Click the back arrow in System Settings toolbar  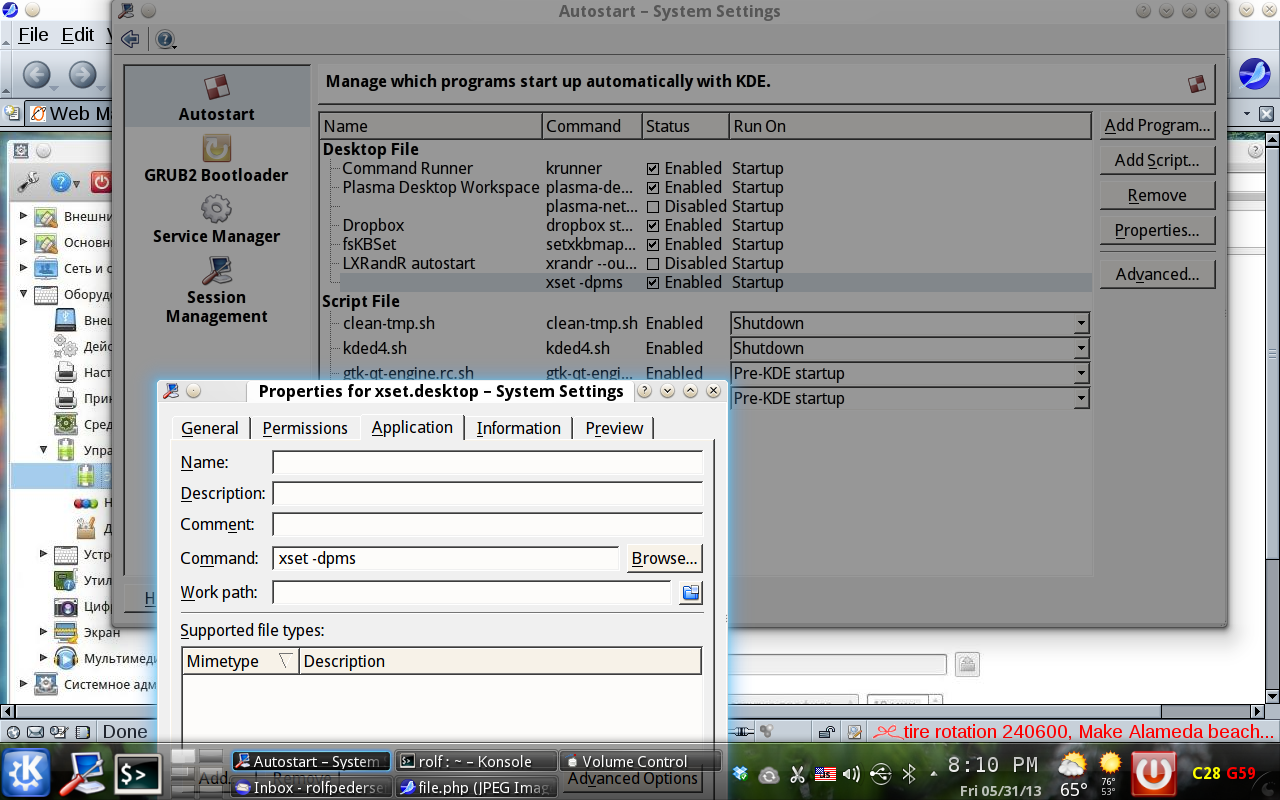coord(130,40)
